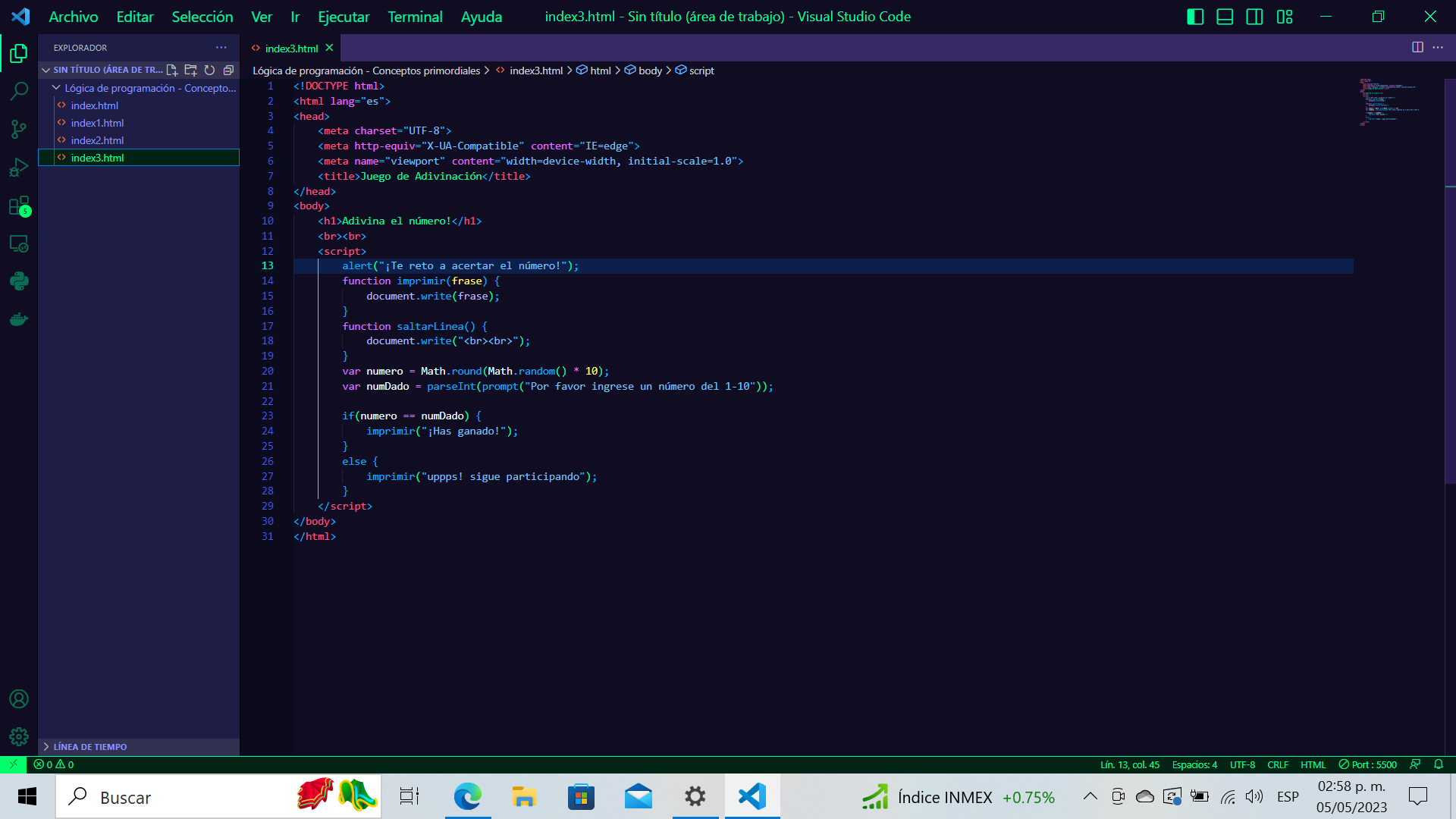Open the Explorer view in activity bar
Viewport: 1456px width, 819px height.
click(19, 54)
